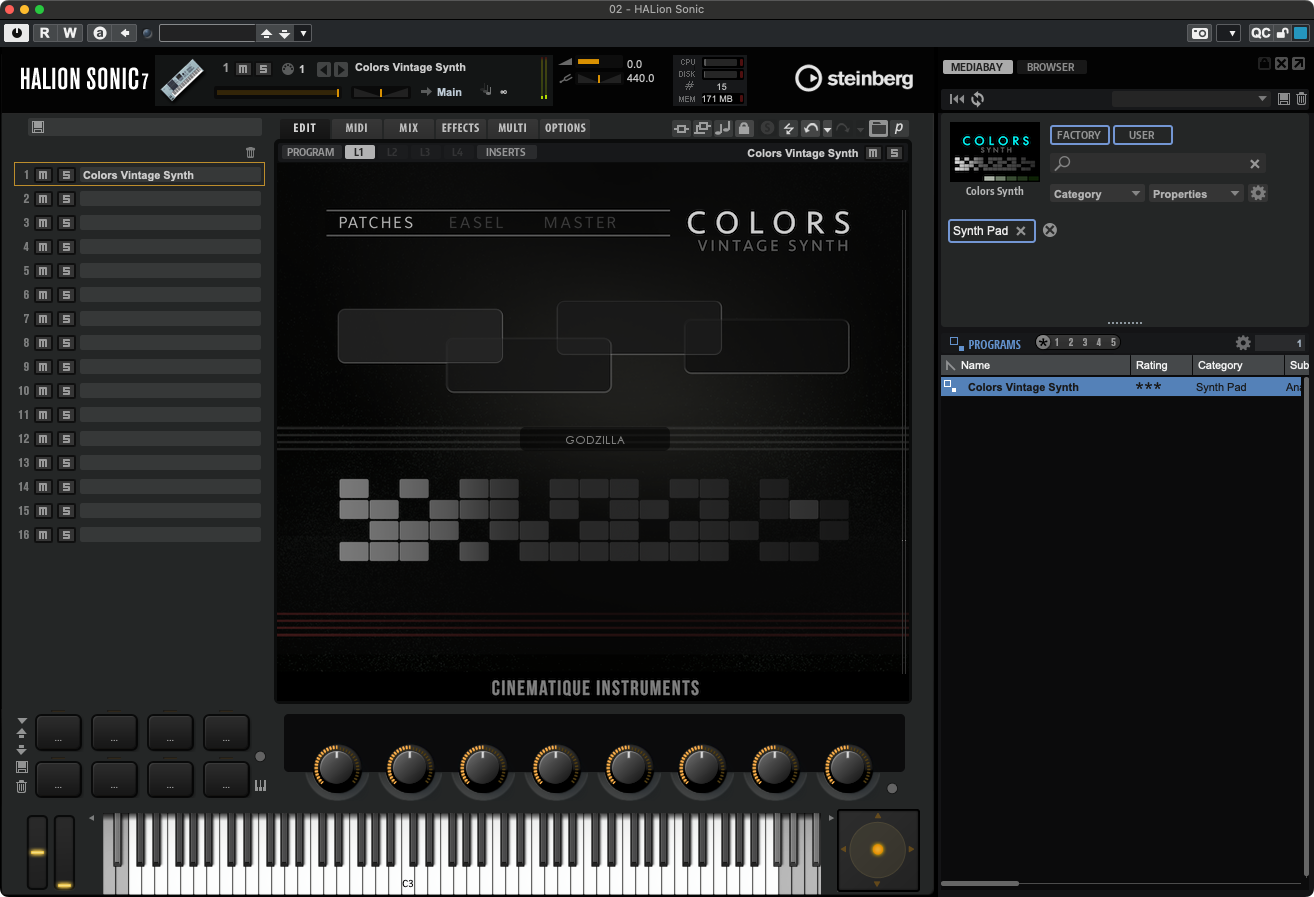1314x897 pixels.
Task: Switch to the MIX tab
Action: click(x=408, y=128)
